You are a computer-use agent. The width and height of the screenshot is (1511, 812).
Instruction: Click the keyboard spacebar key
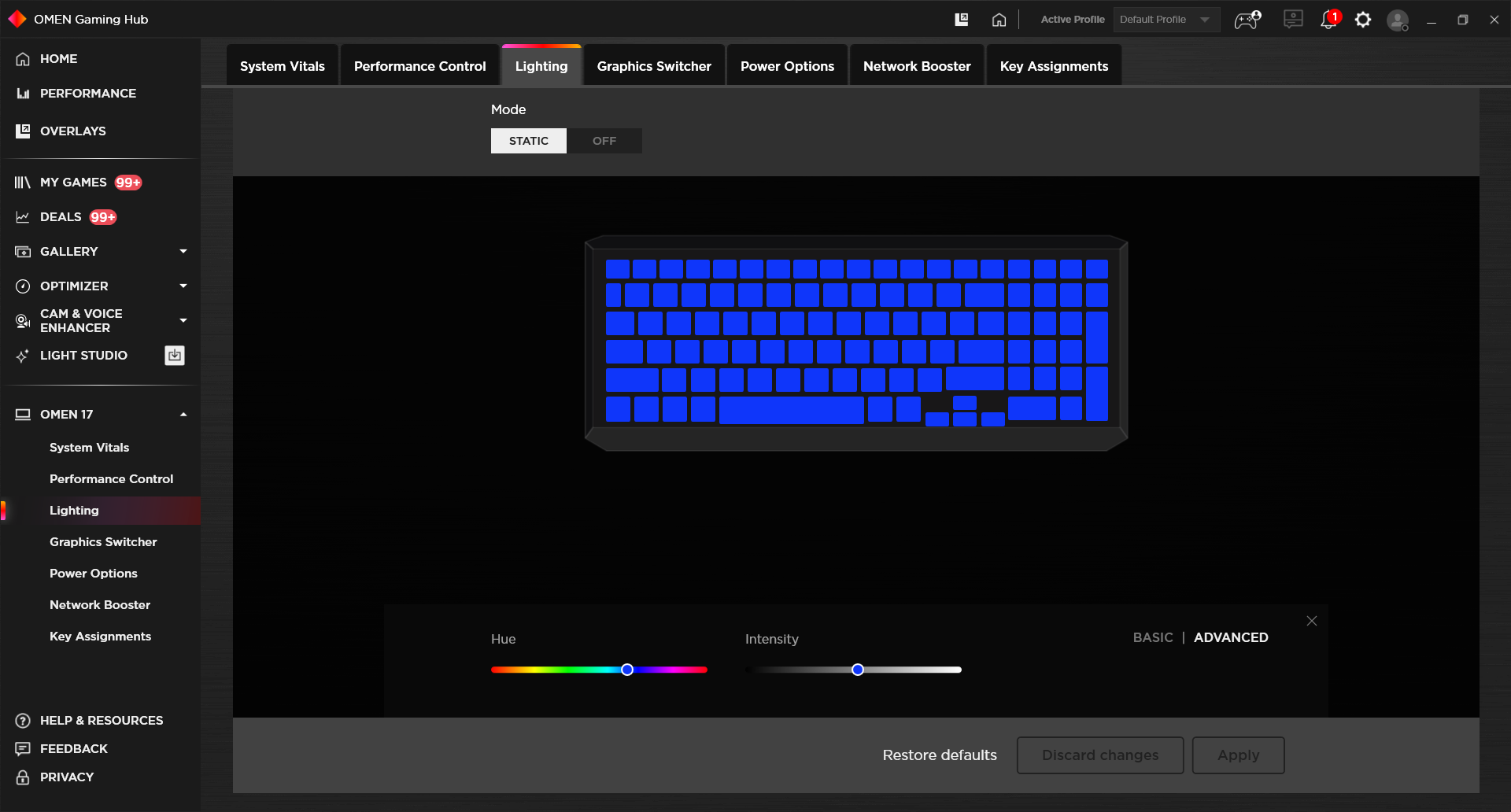pyautogui.click(x=792, y=410)
